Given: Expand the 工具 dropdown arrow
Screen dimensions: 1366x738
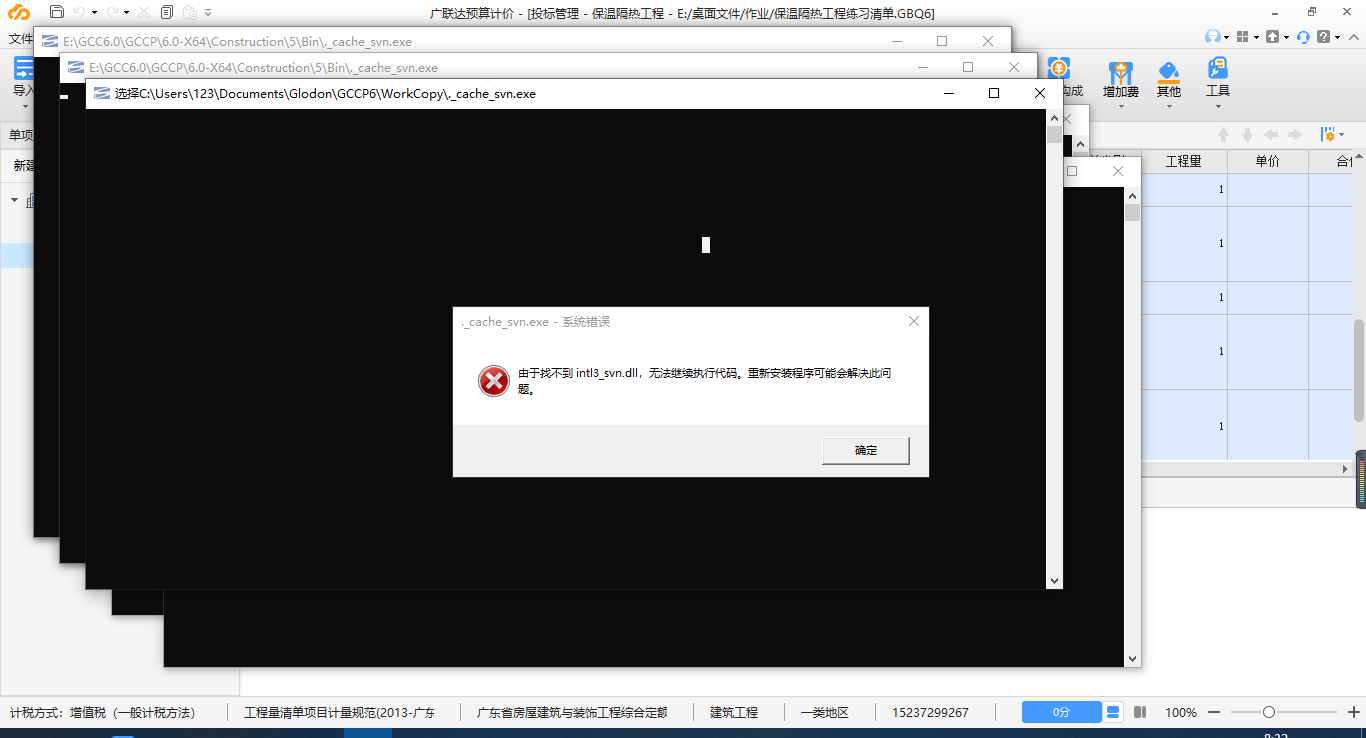Looking at the screenshot, I should [1217, 105].
